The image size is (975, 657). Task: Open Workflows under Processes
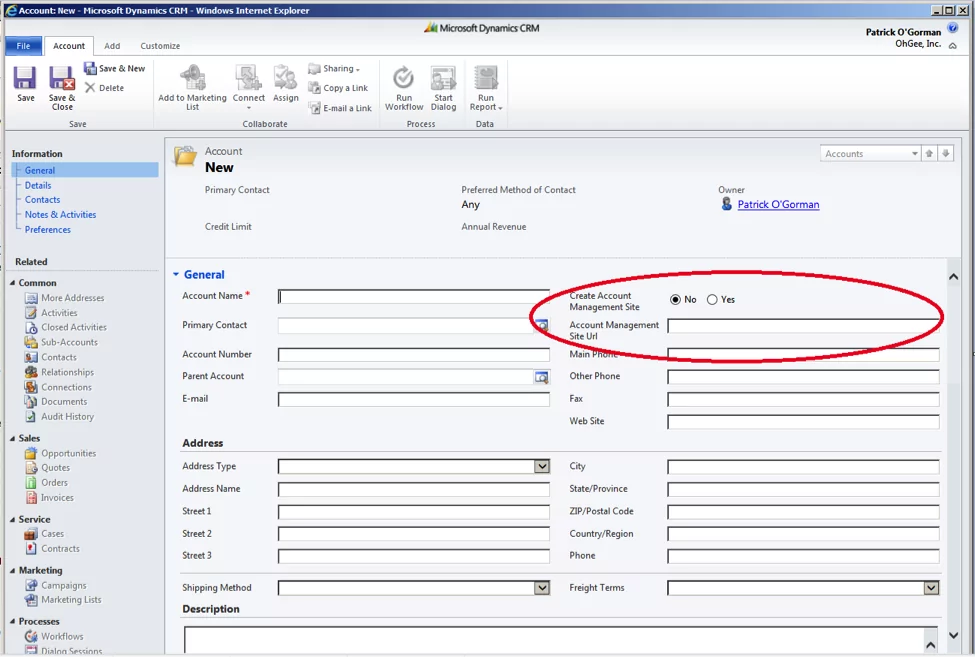click(54, 636)
